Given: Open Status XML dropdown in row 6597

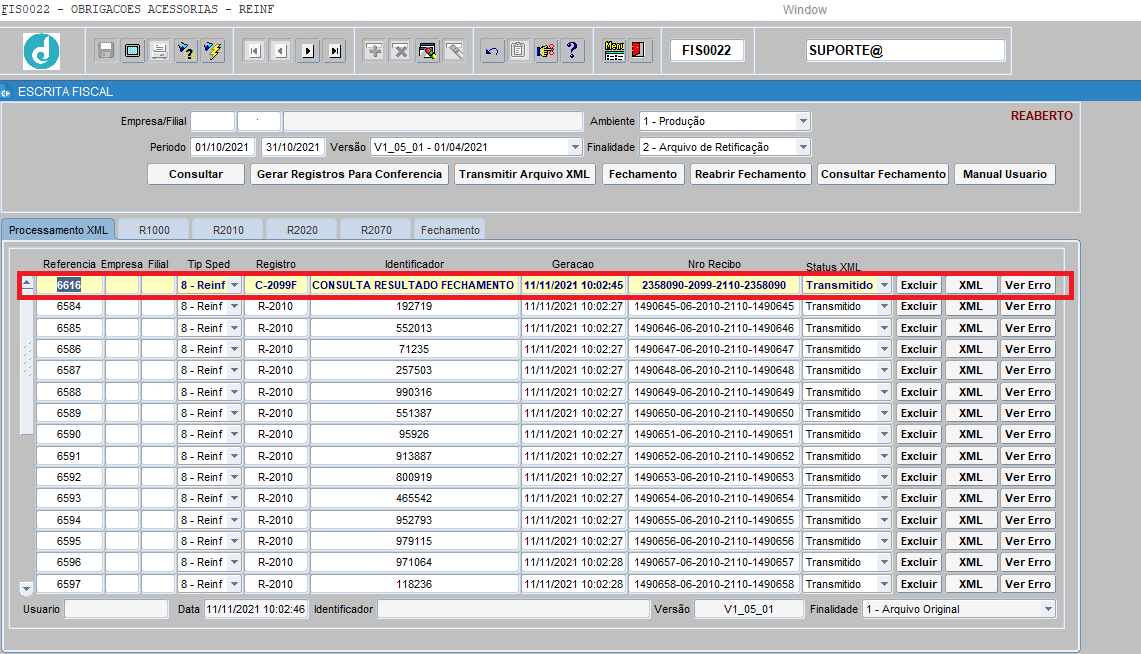Looking at the screenshot, I should coord(884,584).
